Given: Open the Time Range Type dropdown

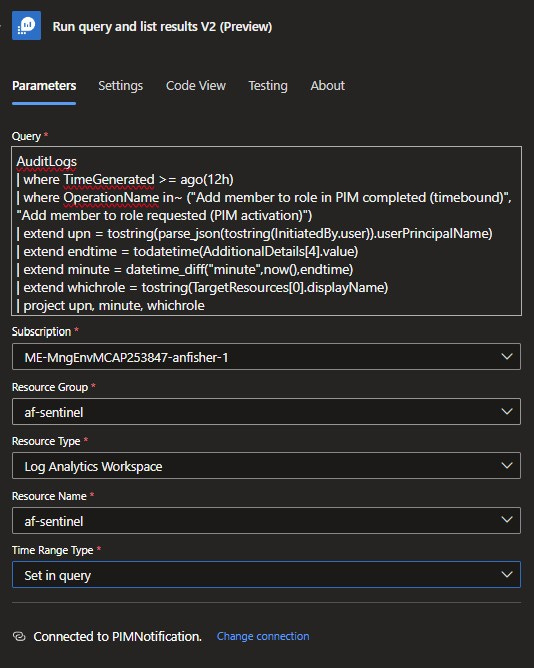Looking at the screenshot, I should (266, 575).
